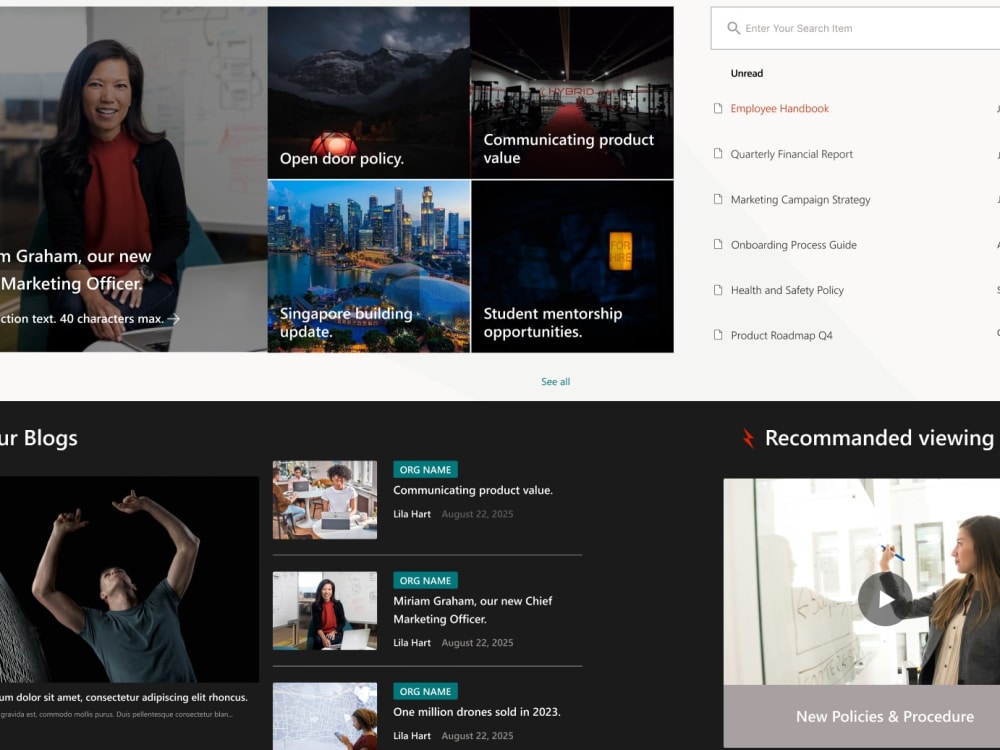Click the Recommanded viewing heading

pos(879,438)
